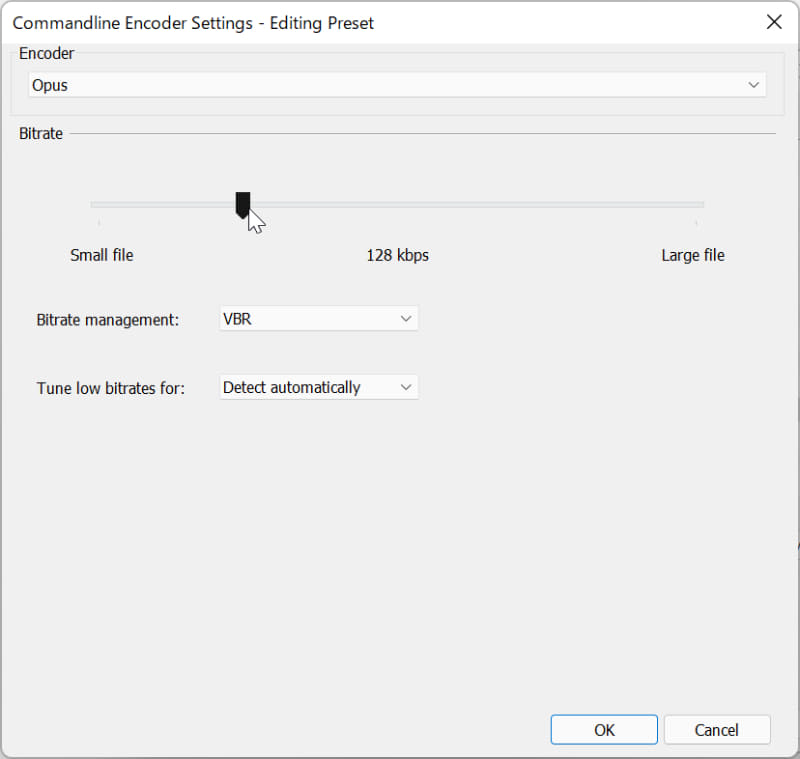Click the bitrate slider handle
This screenshot has height=759, width=800.
243,205
